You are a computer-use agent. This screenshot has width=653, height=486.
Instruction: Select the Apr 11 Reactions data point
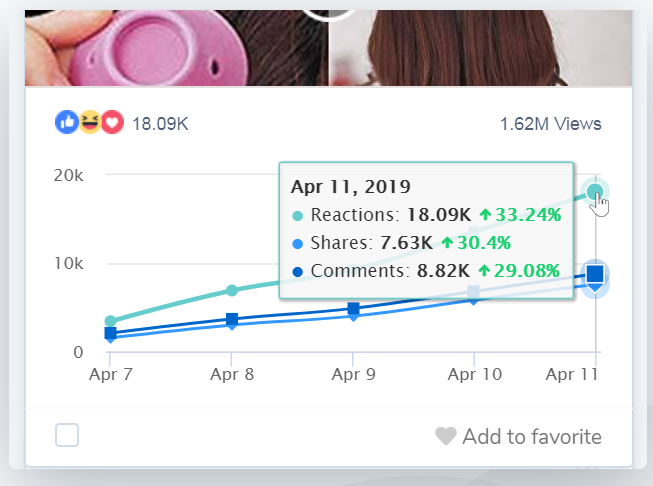[x=595, y=191]
